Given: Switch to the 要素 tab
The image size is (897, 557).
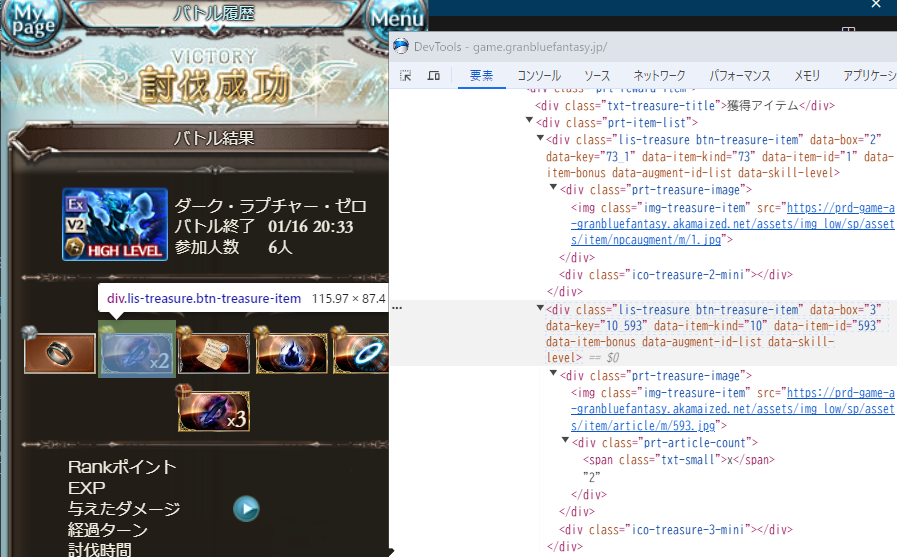Looking at the screenshot, I should (481, 75).
